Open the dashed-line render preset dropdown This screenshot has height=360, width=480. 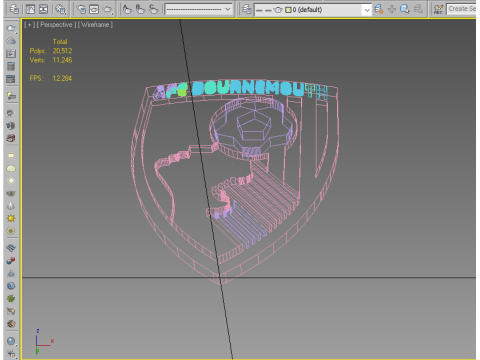(x=199, y=9)
